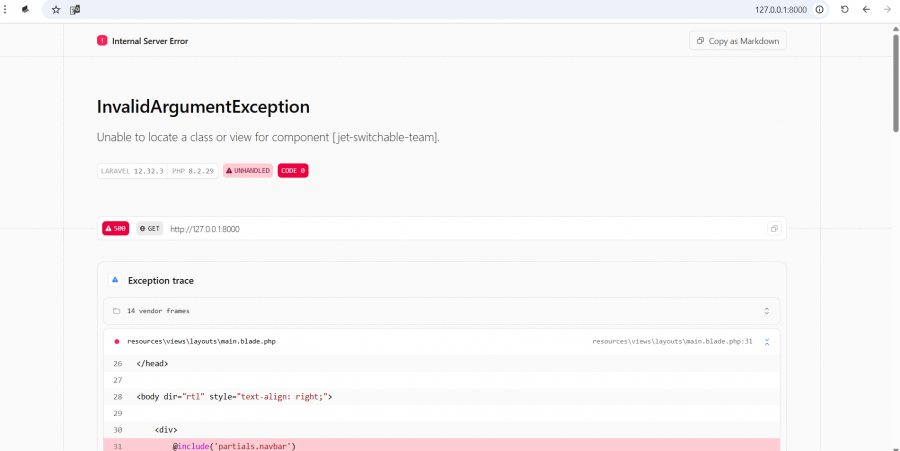
Task: Collapse the main.blade.php frame using chevrons
Action: coord(767,341)
